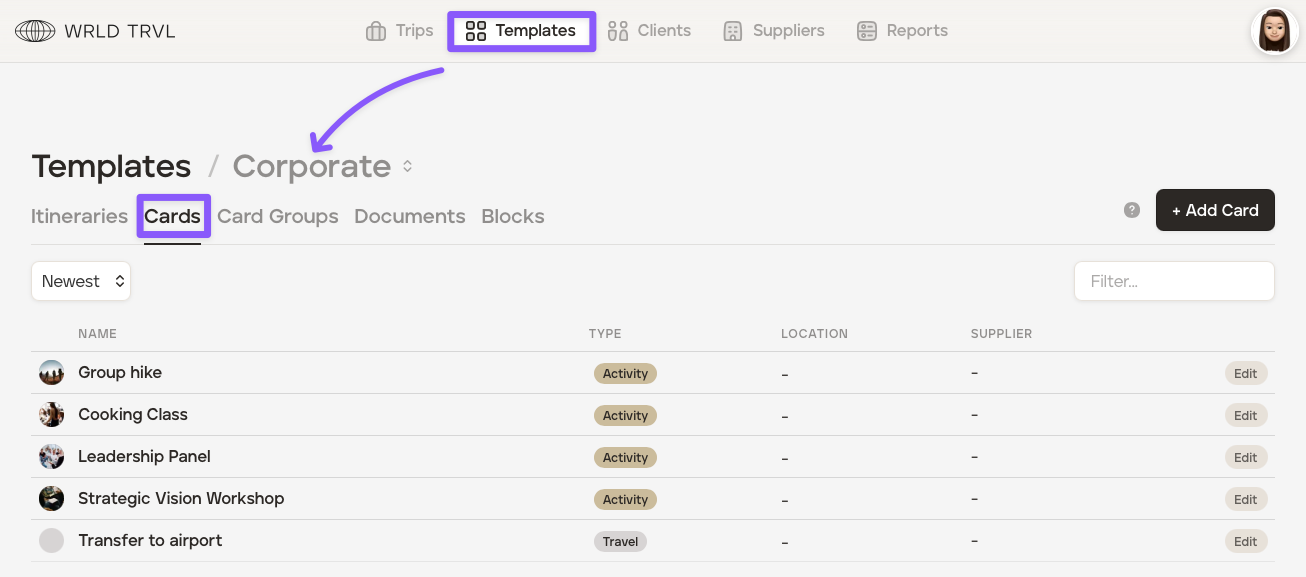Select the Blocks tab
The width and height of the screenshot is (1306, 577).
coord(513,216)
